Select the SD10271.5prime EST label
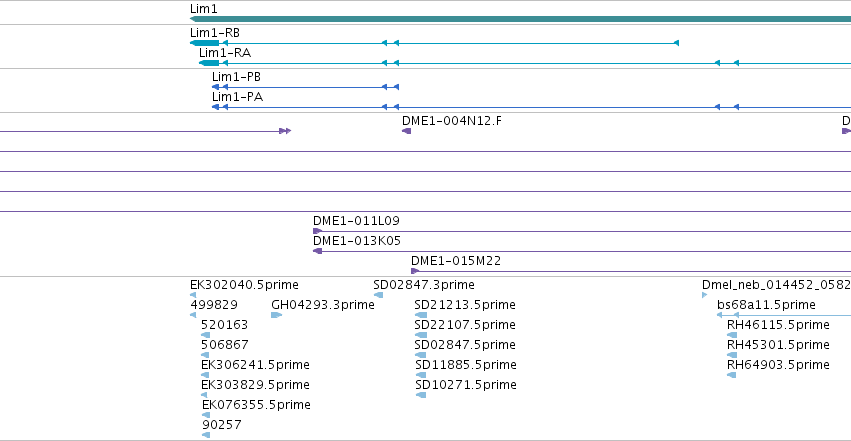Viewport: 851px width, 441px height. click(466, 385)
